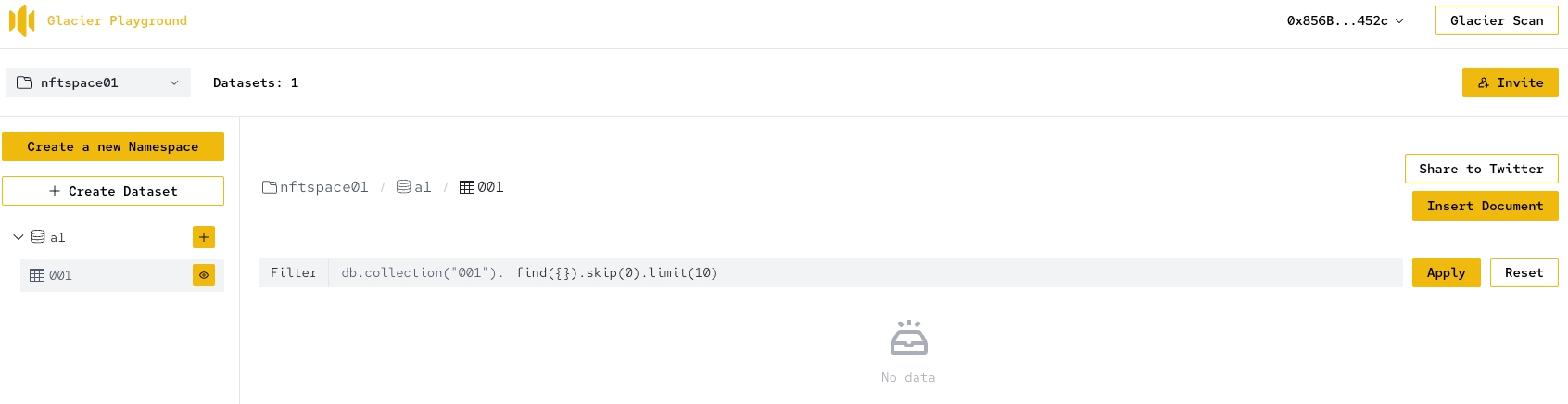The image size is (1568, 404).
Task: Click the table icon of sidebar collection 001
Action: pos(37,275)
